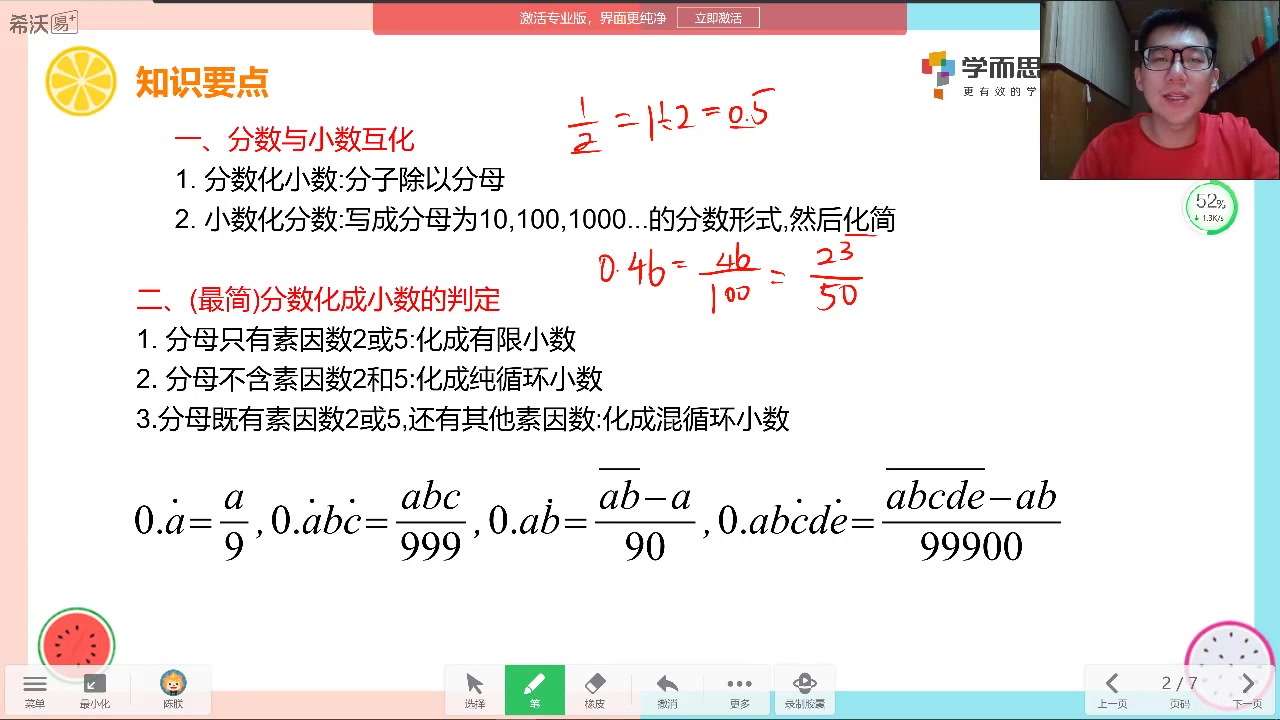This screenshot has height=720, width=1280.
Task: Click line about 化成纯循环小数
Action: 369,380
